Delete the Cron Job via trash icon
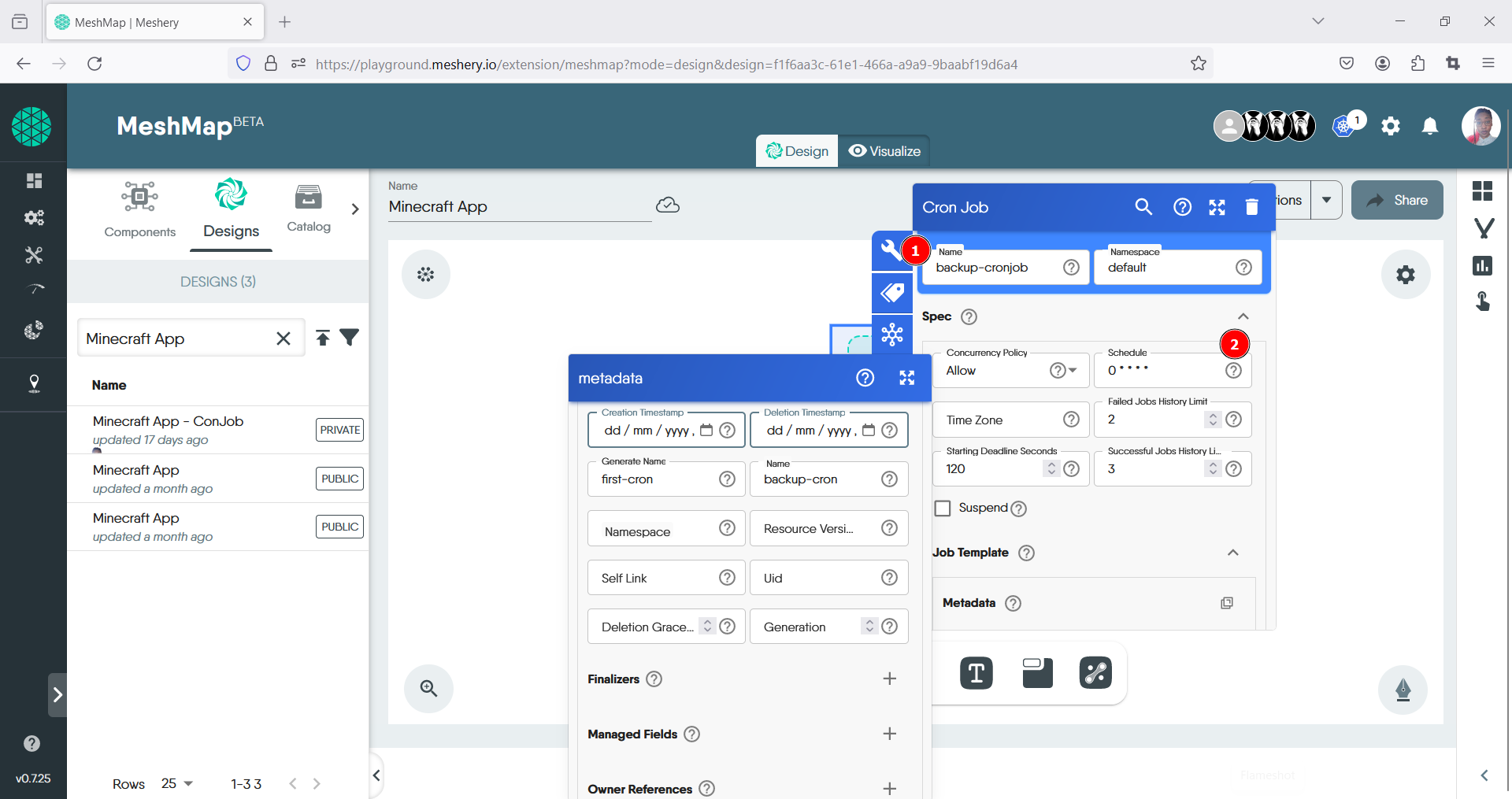The image size is (1512, 799). click(1251, 207)
